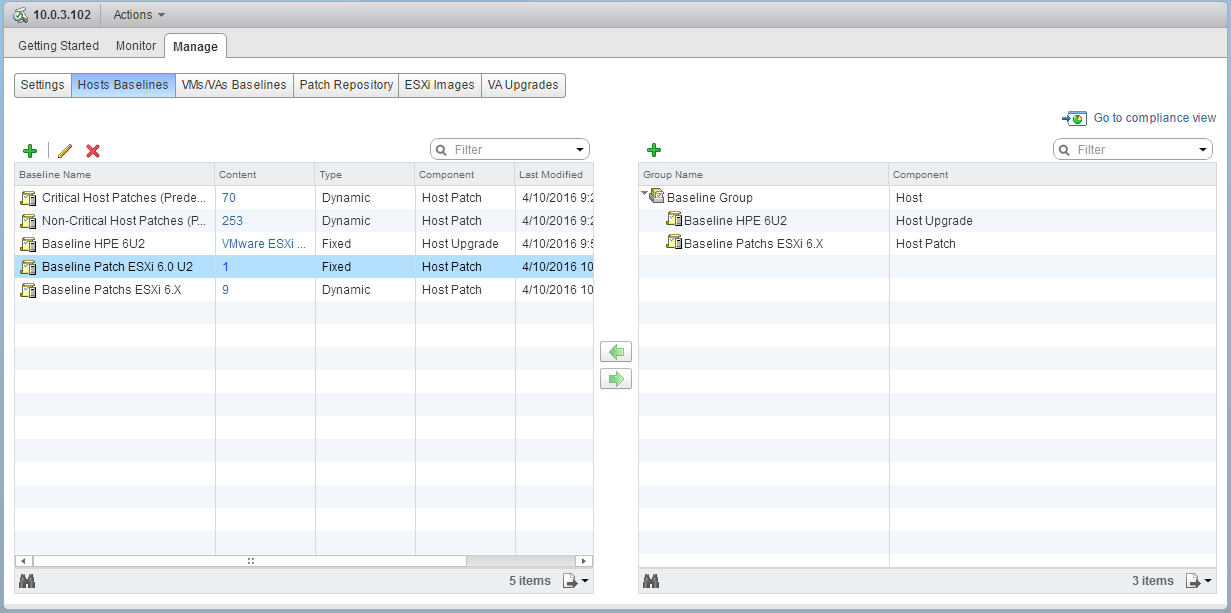Open the Actions dropdown menu

click(x=137, y=14)
